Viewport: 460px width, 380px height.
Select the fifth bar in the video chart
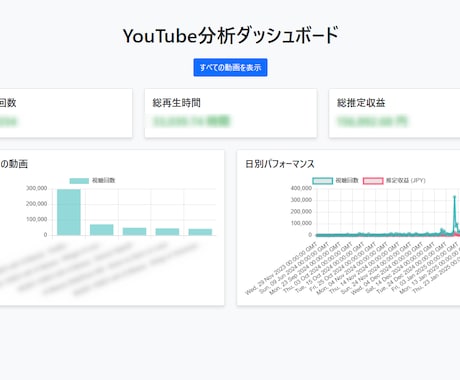(x=200, y=232)
